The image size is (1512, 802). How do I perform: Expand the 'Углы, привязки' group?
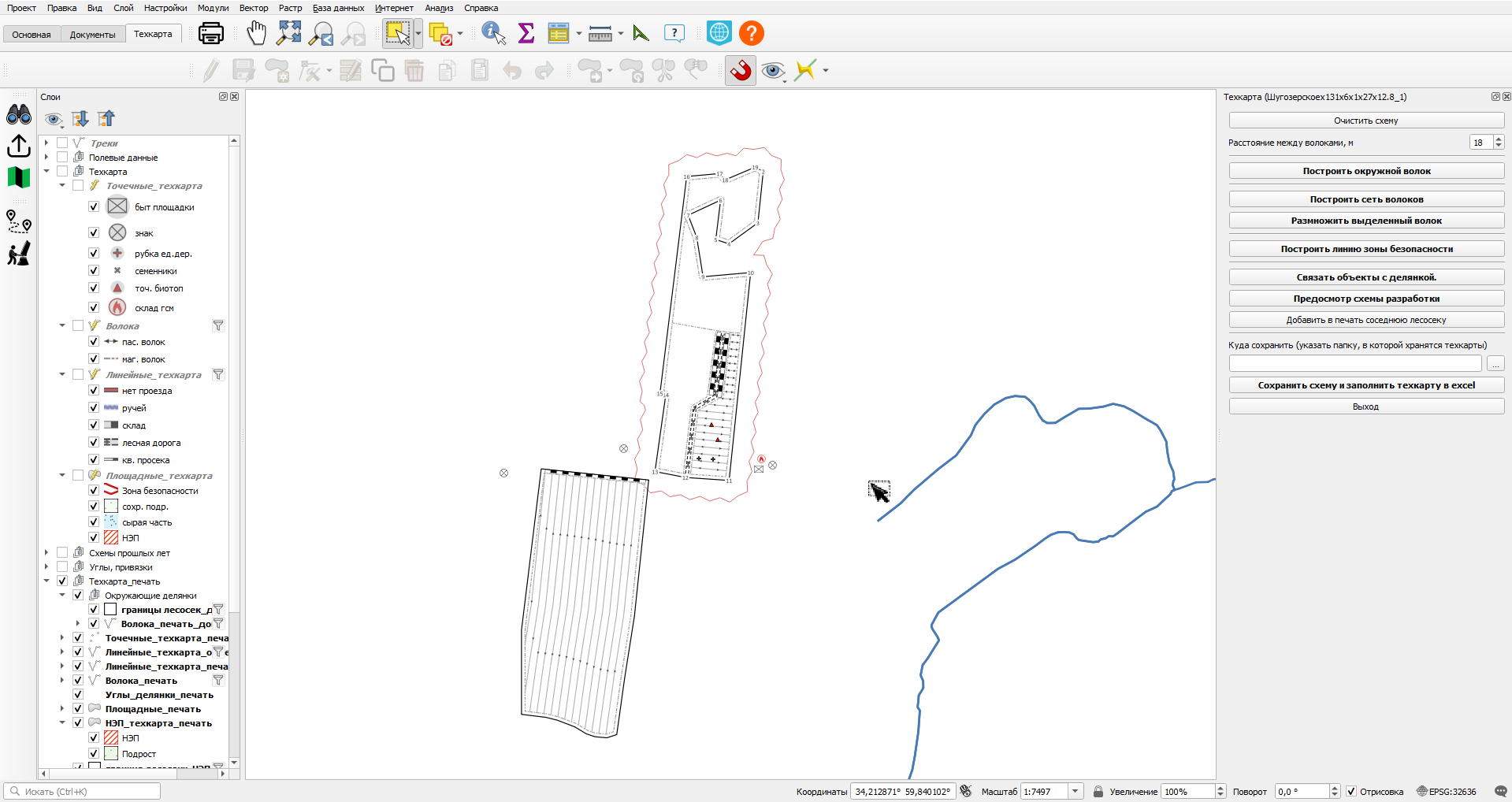[46, 566]
